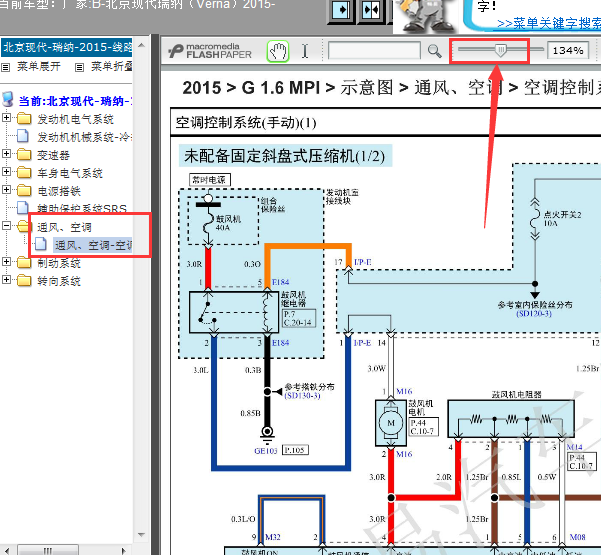
Task: Click the P.105 page reference box
Action: tap(295, 450)
